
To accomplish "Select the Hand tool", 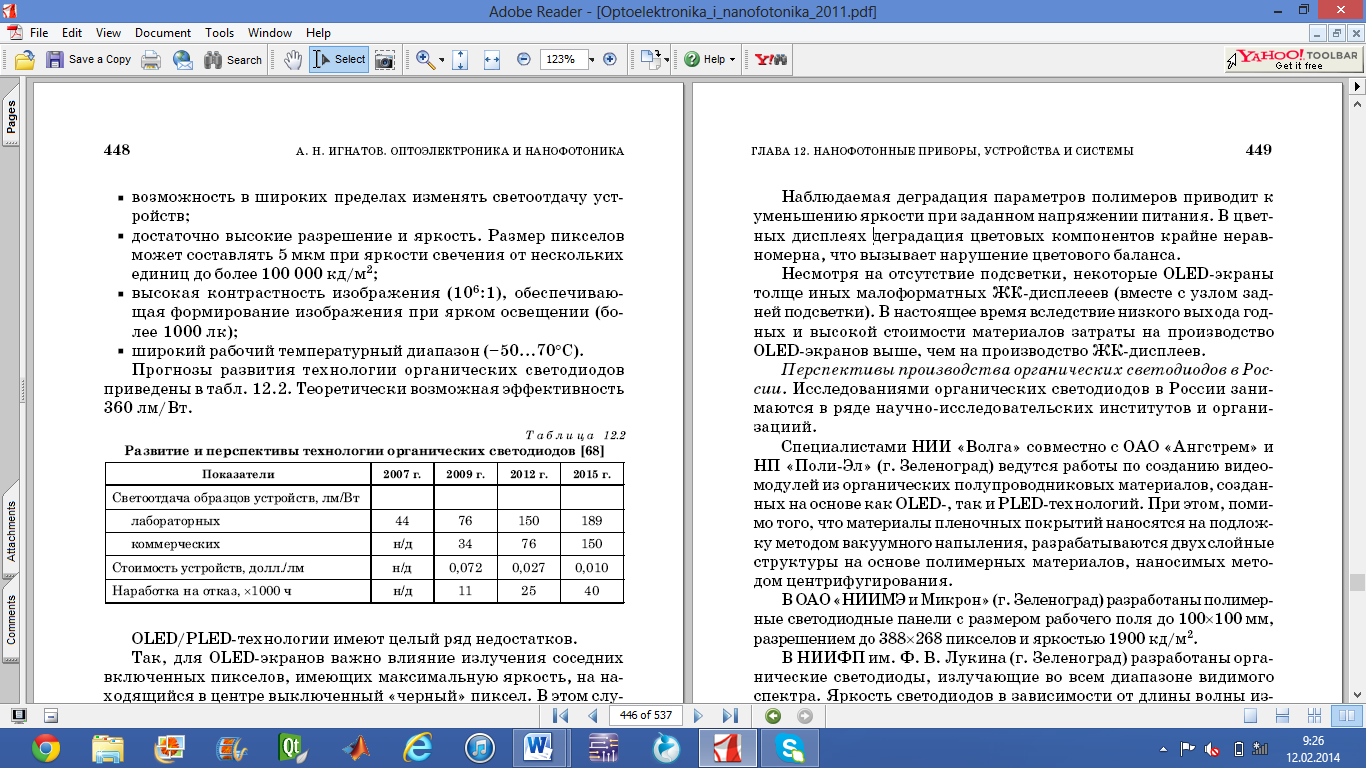I will 293,60.
